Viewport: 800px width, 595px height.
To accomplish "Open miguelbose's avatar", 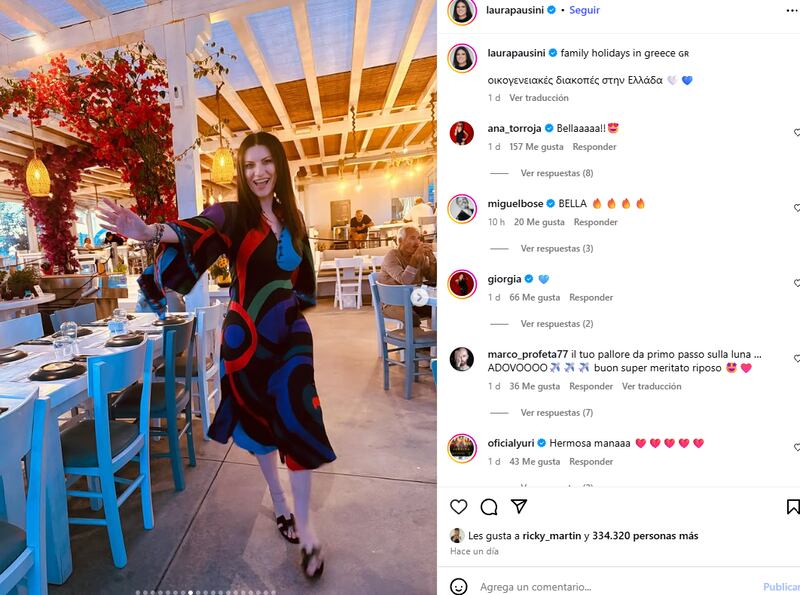I will pos(462,209).
